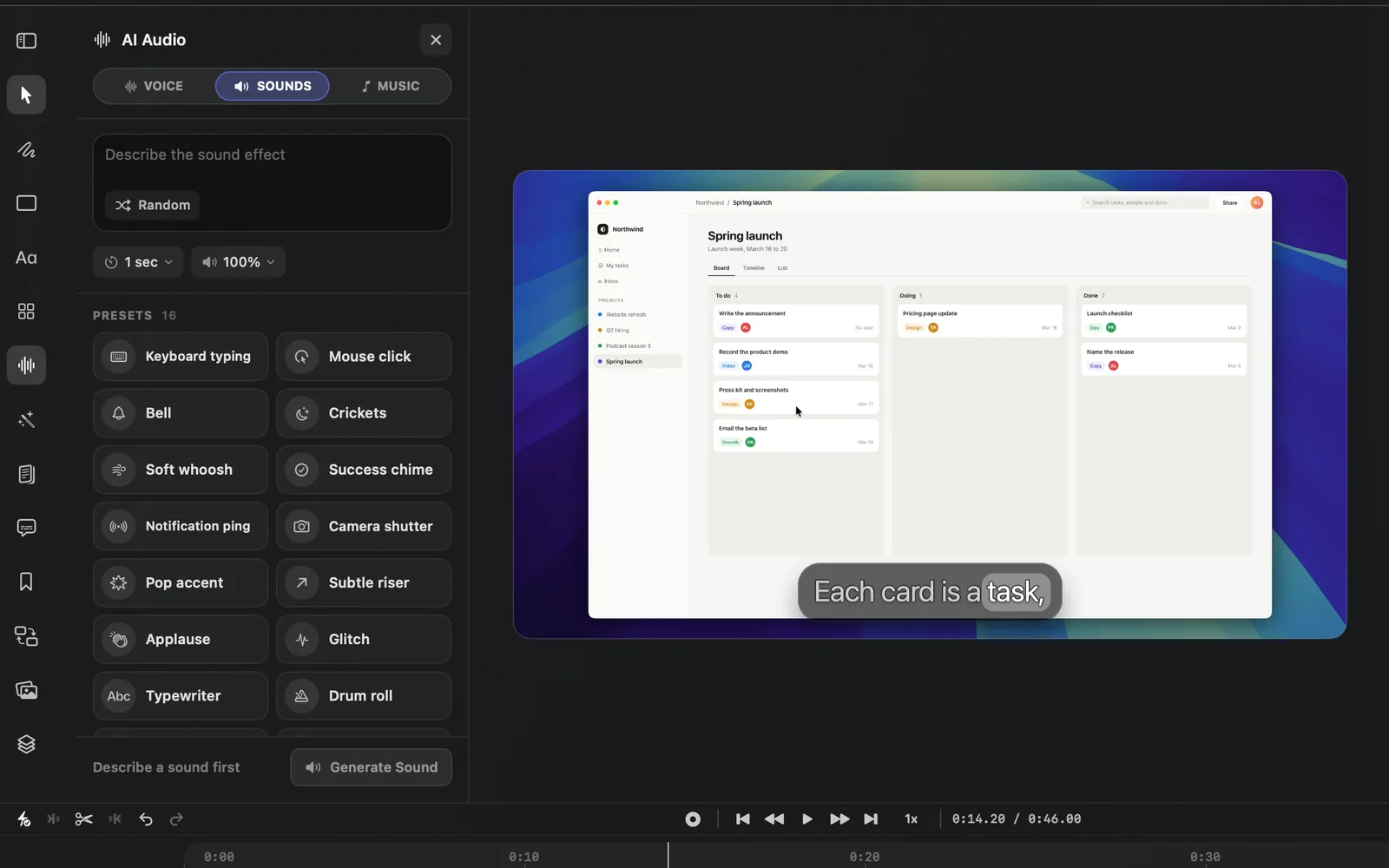Click the record button
Screen dimensions: 1389x868
tap(693, 819)
